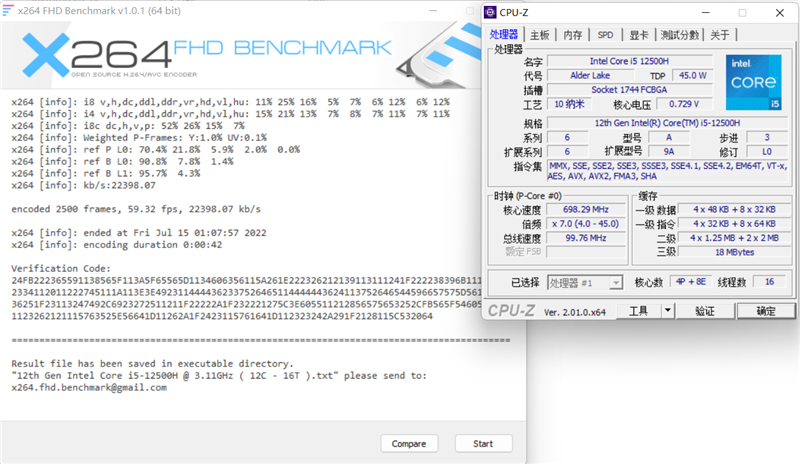Screen dimensions: 800x464
Task: Close the CPU-Z window
Action: point(780,13)
